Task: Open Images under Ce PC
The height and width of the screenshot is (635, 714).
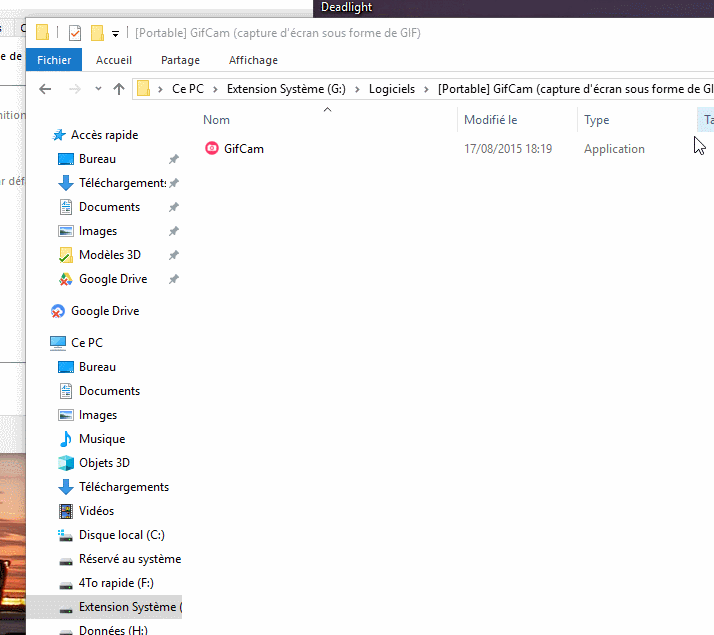Action: click(97, 415)
